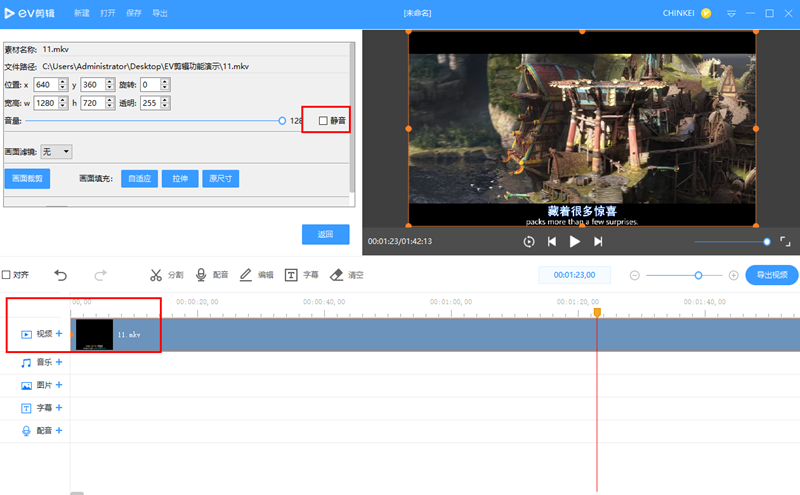Click the preview volume slider handle
This screenshot has width=800, height=495.
[x=767, y=242]
